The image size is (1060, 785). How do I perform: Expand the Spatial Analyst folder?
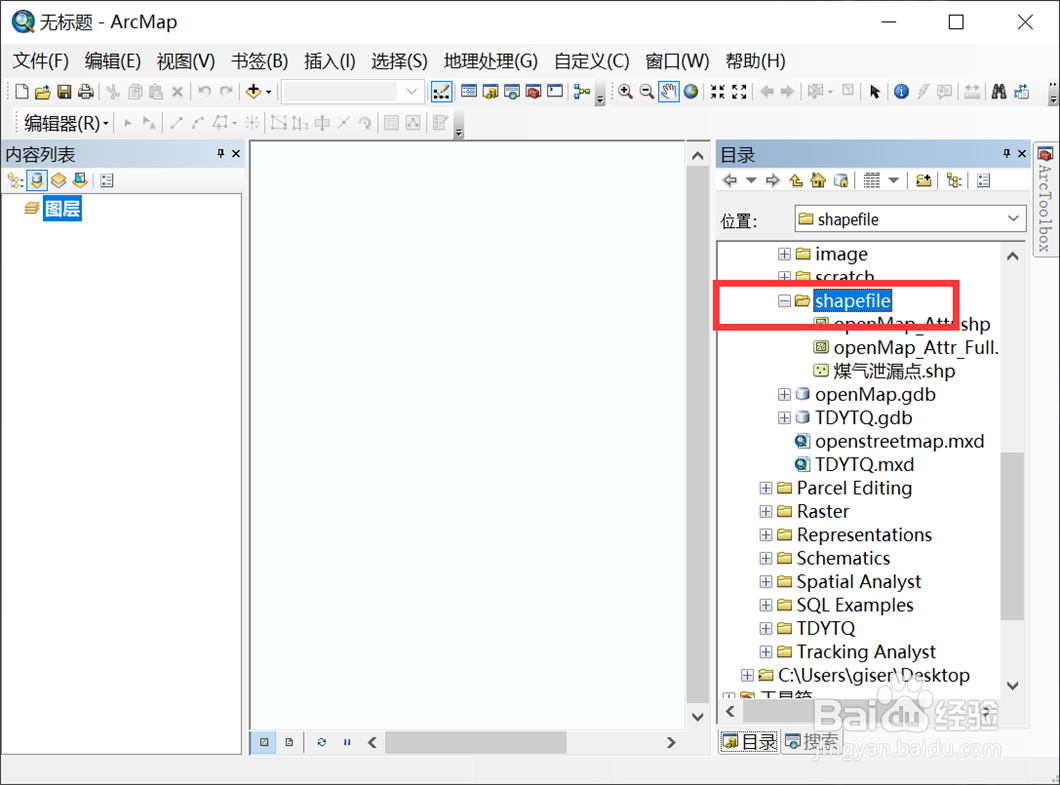(766, 581)
